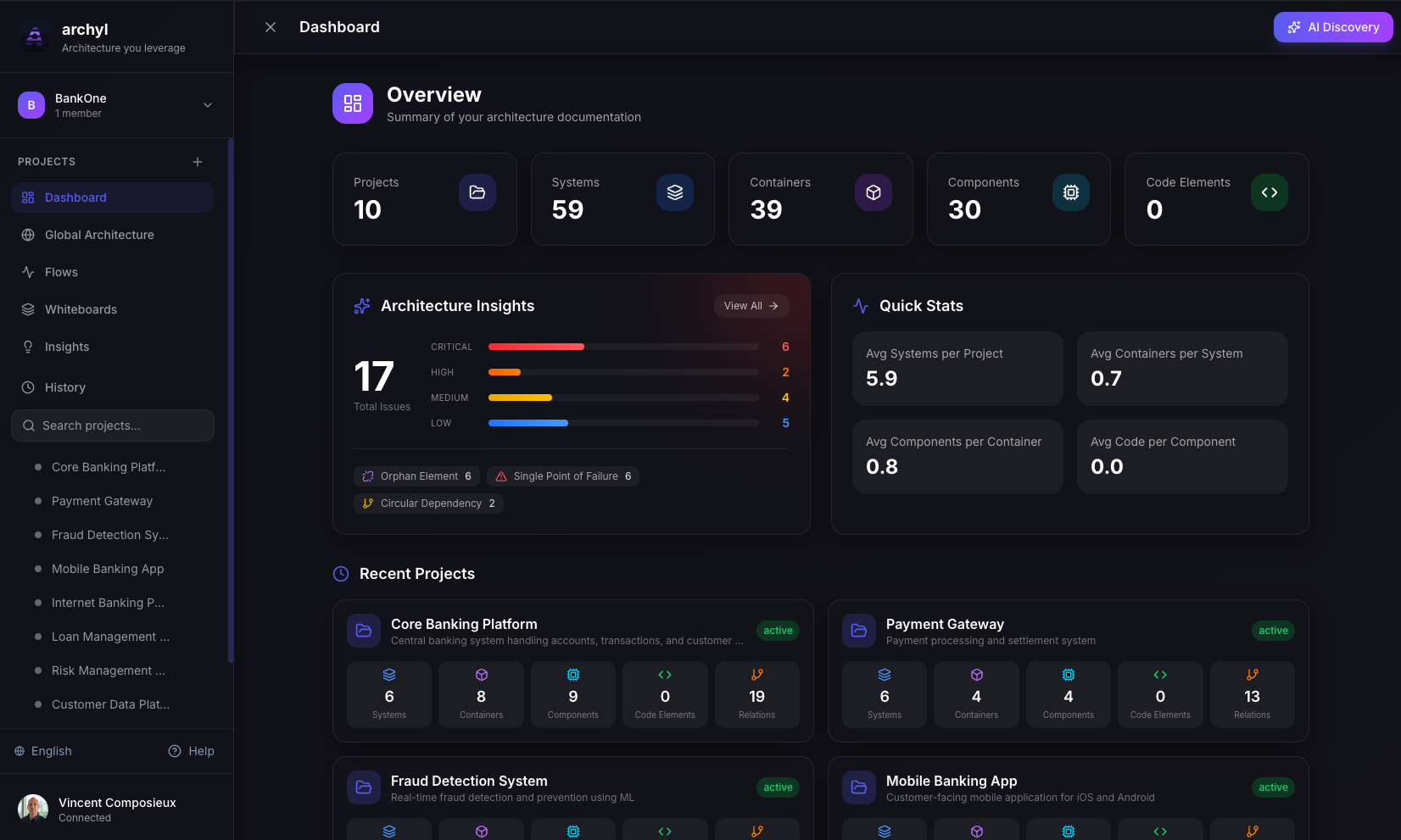
Task: Open the Payment Gateway project
Action: pos(945,624)
